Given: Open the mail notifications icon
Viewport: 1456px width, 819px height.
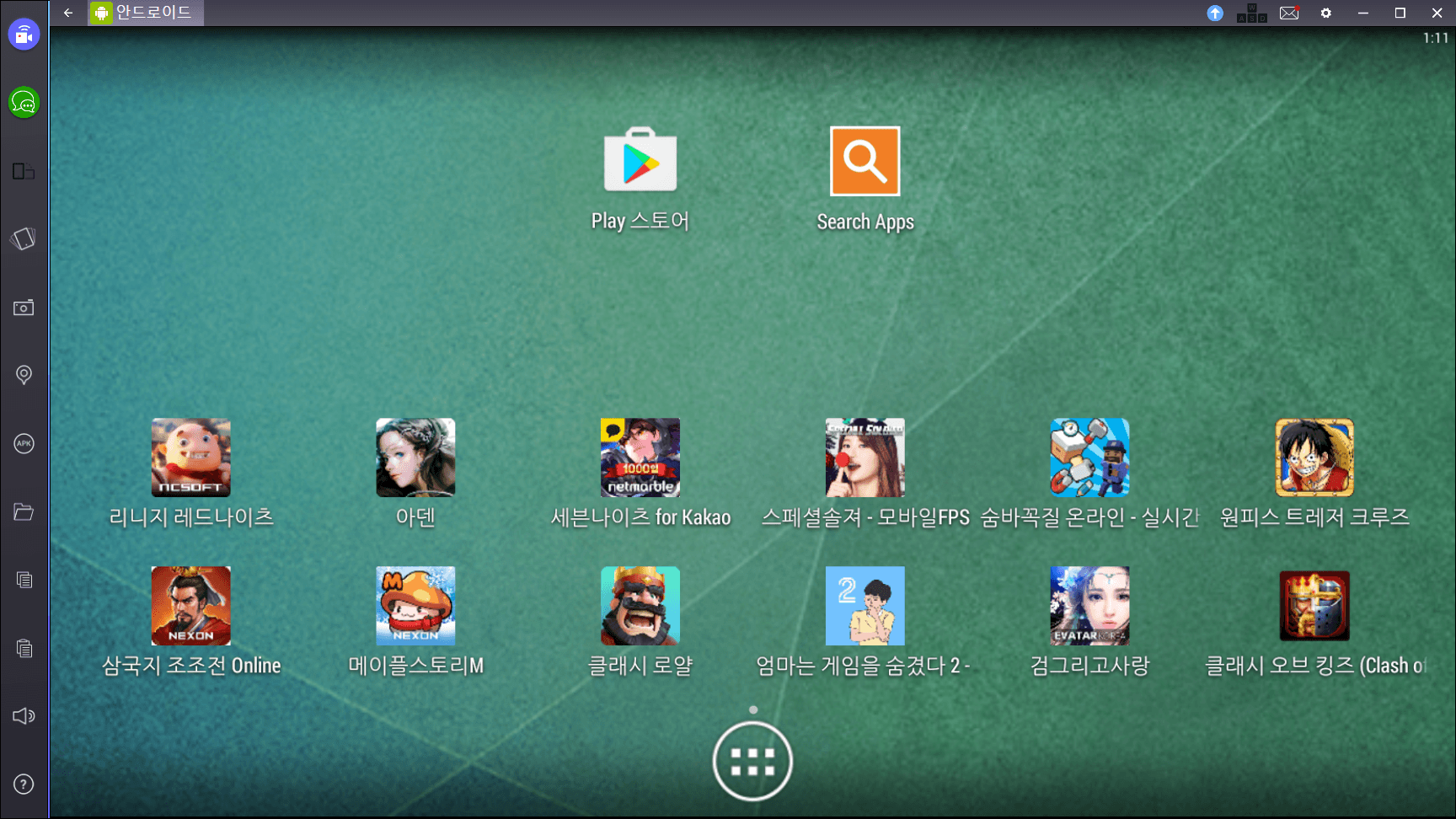Looking at the screenshot, I should (1289, 13).
